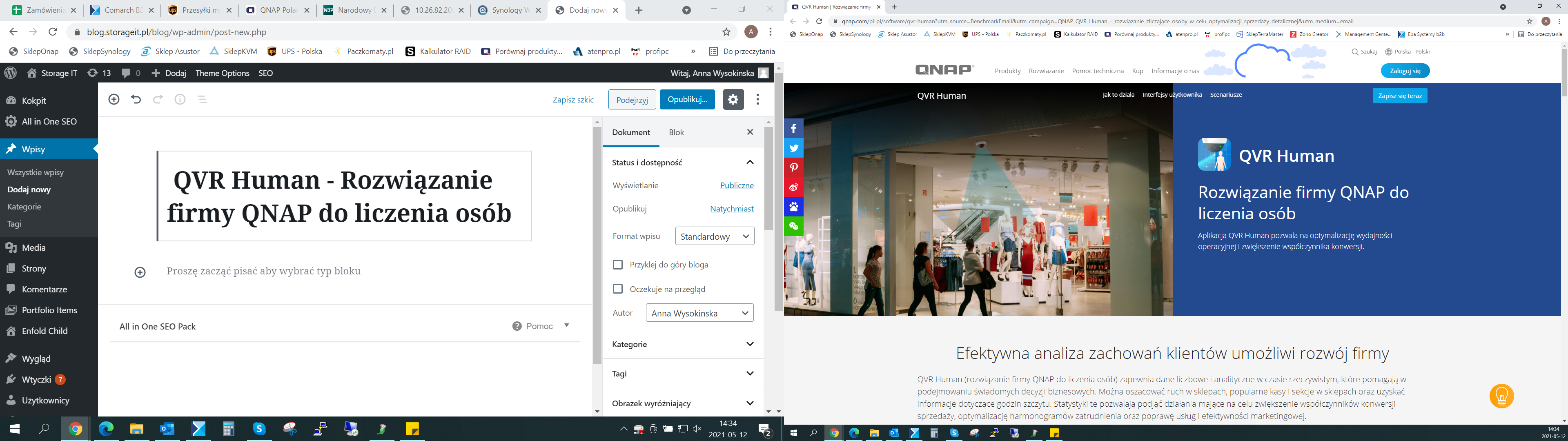Open Polska - Polski language selector
This screenshot has width=1568, height=441.
click(1407, 52)
